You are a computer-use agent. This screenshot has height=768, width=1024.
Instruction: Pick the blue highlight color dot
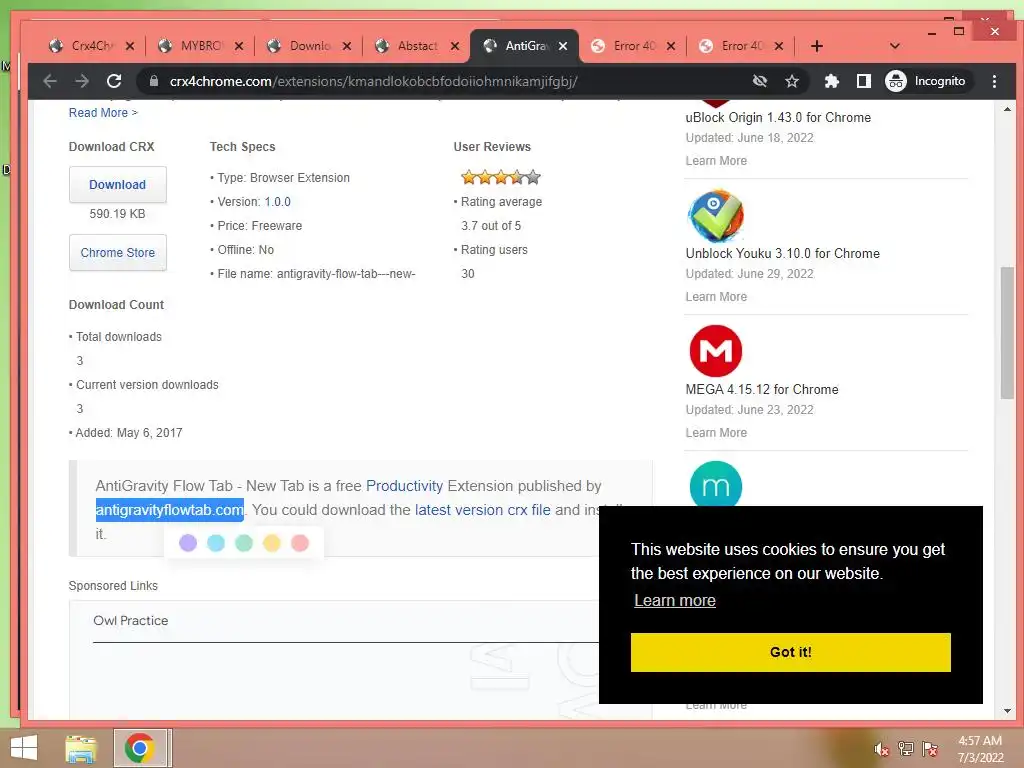click(x=216, y=543)
